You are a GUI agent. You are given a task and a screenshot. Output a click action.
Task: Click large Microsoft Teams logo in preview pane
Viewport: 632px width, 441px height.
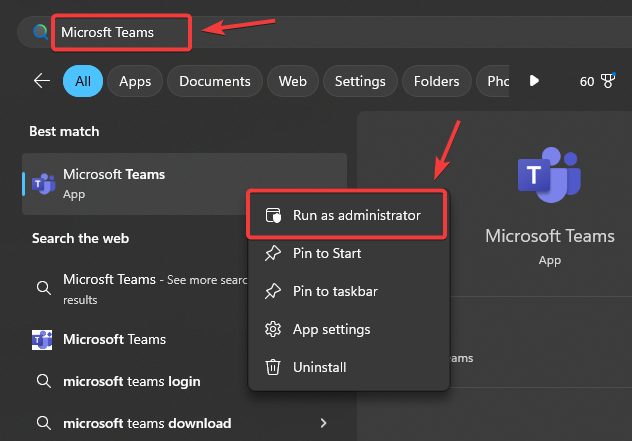549,175
